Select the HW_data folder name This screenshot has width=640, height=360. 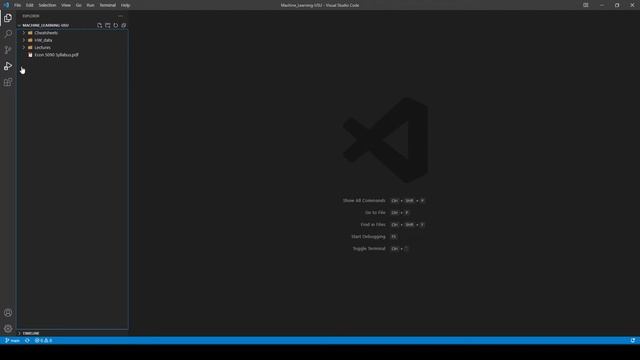[43, 40]
